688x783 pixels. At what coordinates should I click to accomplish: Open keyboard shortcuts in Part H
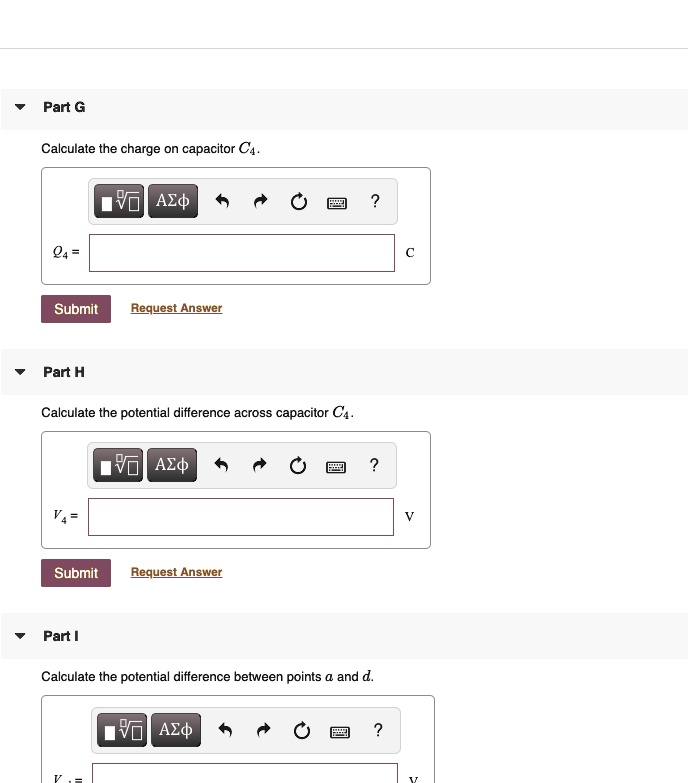click(x=337, y=467)
